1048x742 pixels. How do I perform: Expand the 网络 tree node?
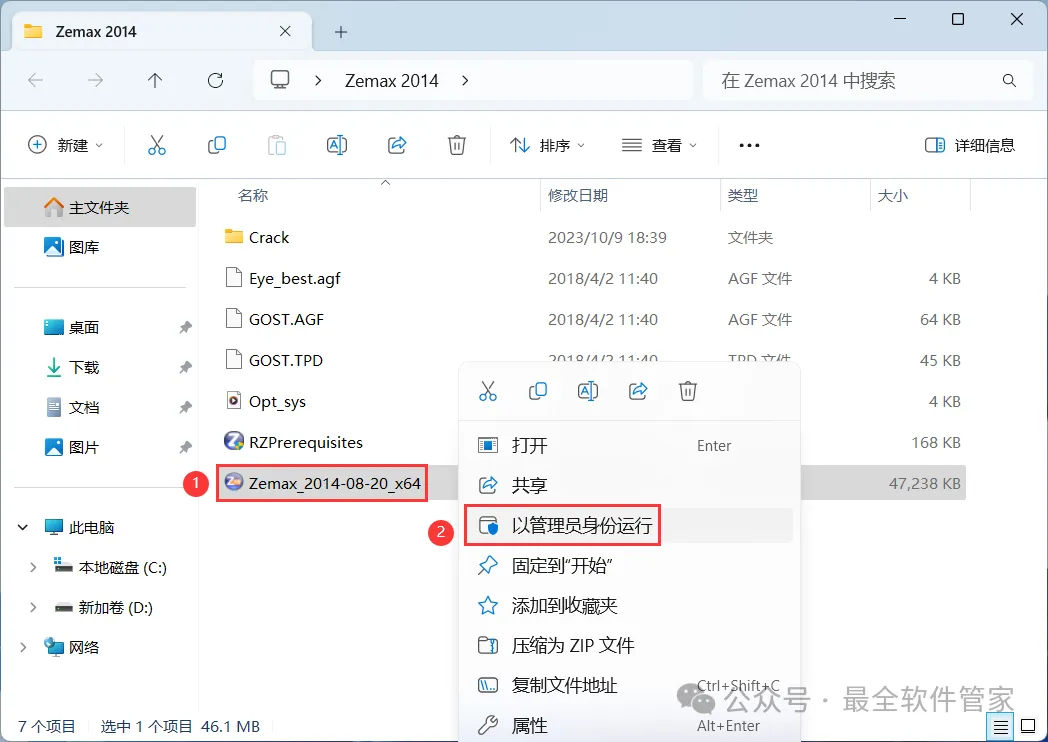click(x=23, y=647)
